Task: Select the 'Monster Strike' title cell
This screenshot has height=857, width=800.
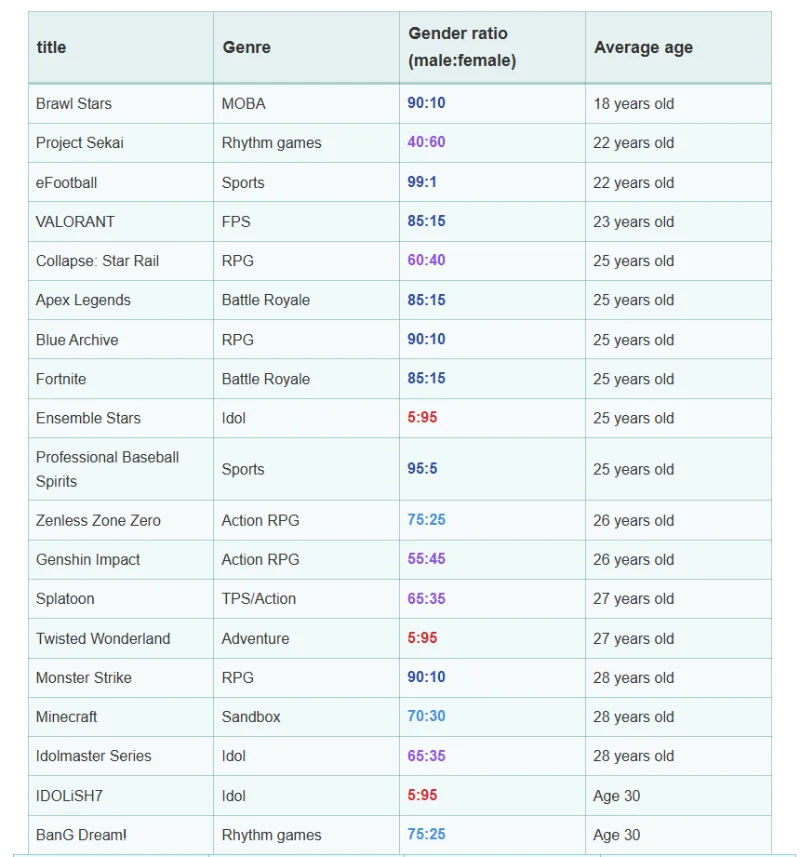Action: point(121,678)
